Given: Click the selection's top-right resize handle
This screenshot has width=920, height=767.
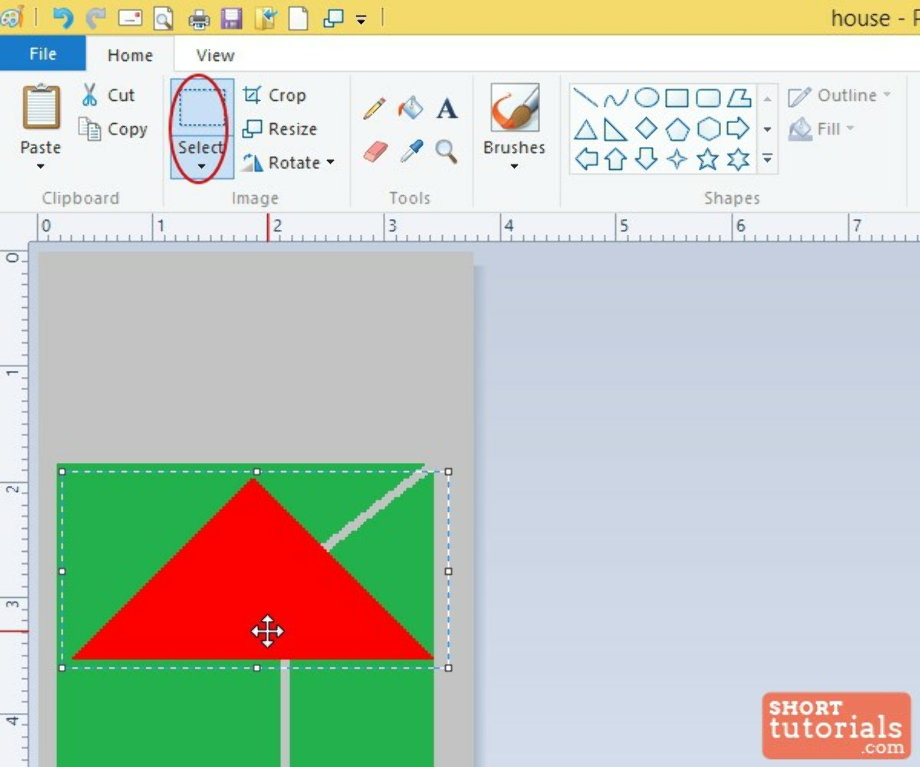Looking at the screenshot, I should tap(448, 471).
